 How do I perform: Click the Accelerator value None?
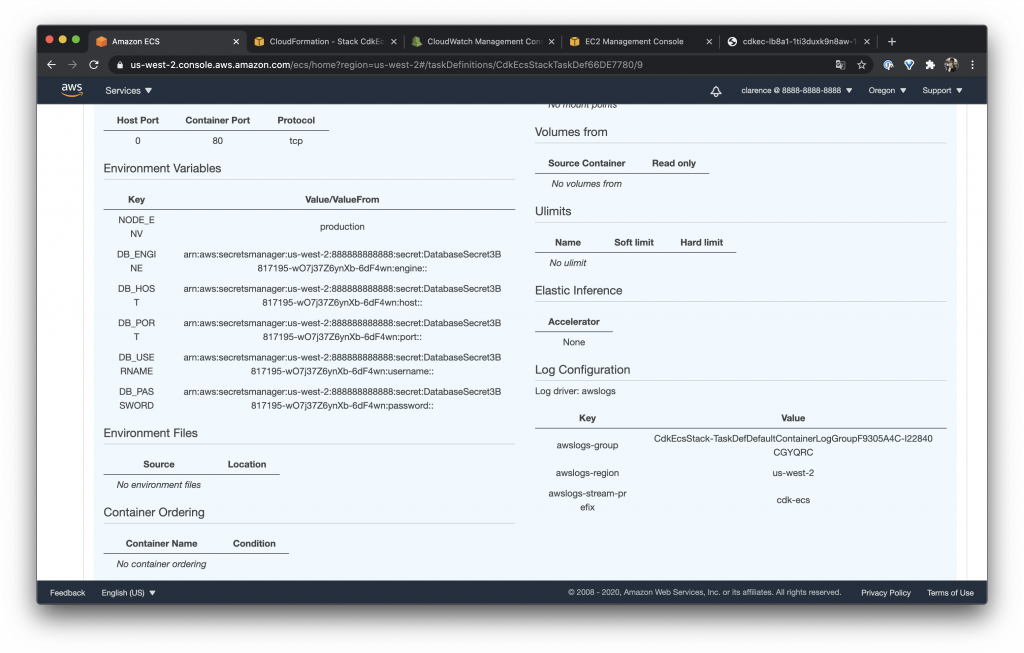(574, 342)
